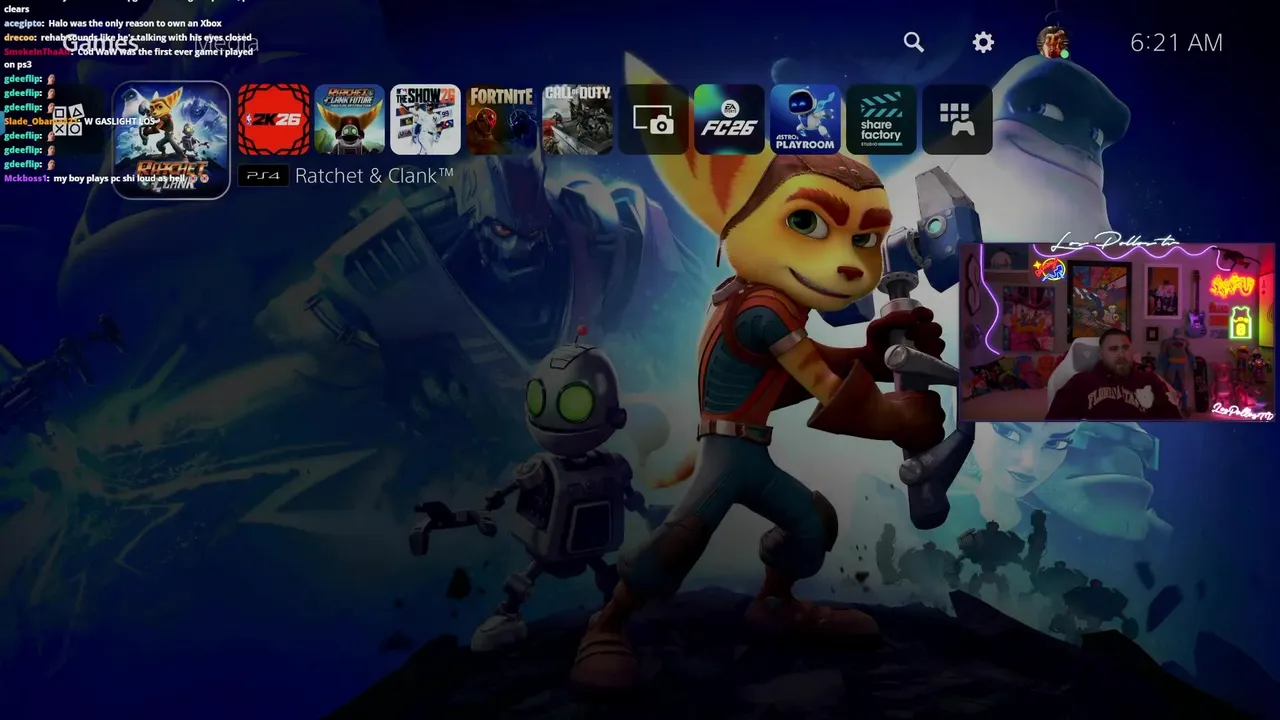
Task: Click the "Ratchet & Clank™" title text
Action: click(374, 176)
